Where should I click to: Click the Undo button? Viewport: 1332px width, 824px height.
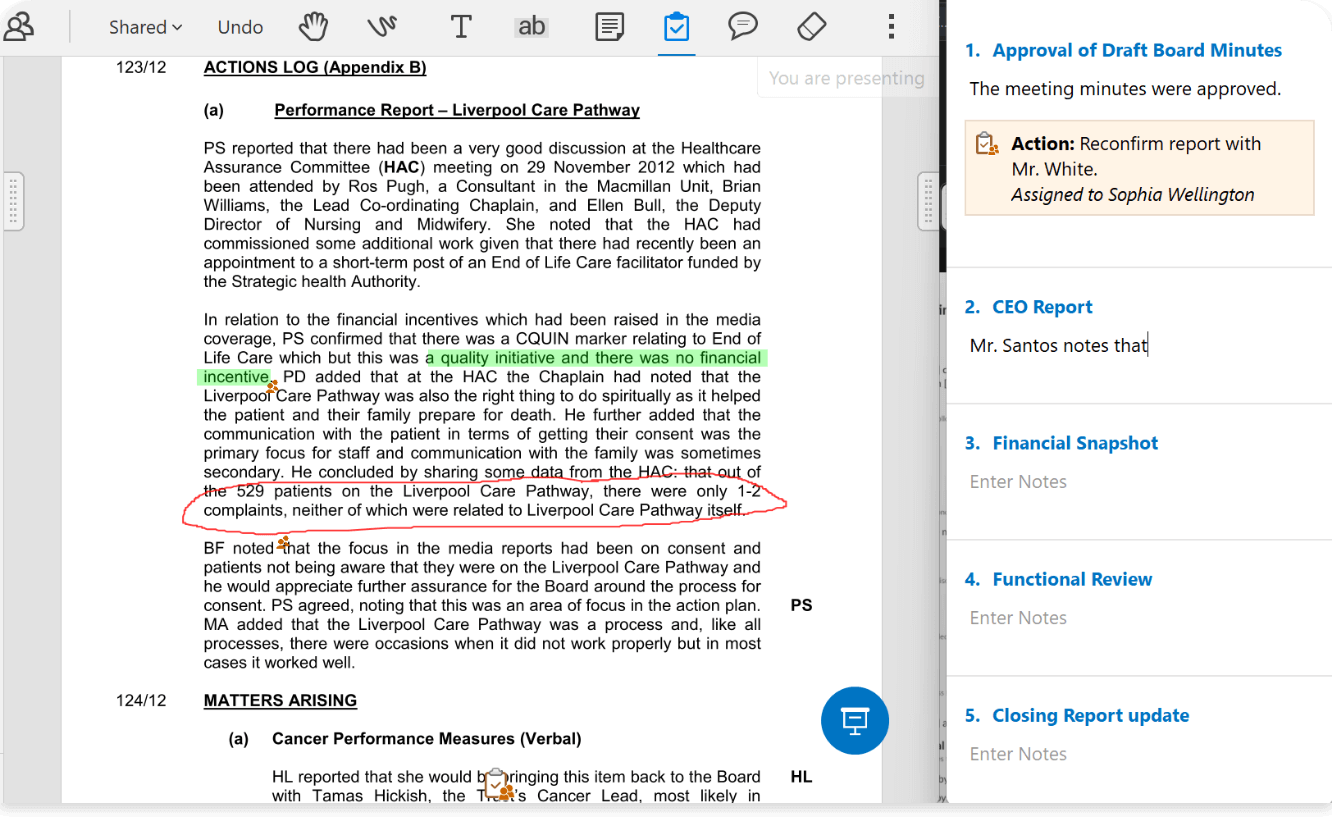[240, 27]
